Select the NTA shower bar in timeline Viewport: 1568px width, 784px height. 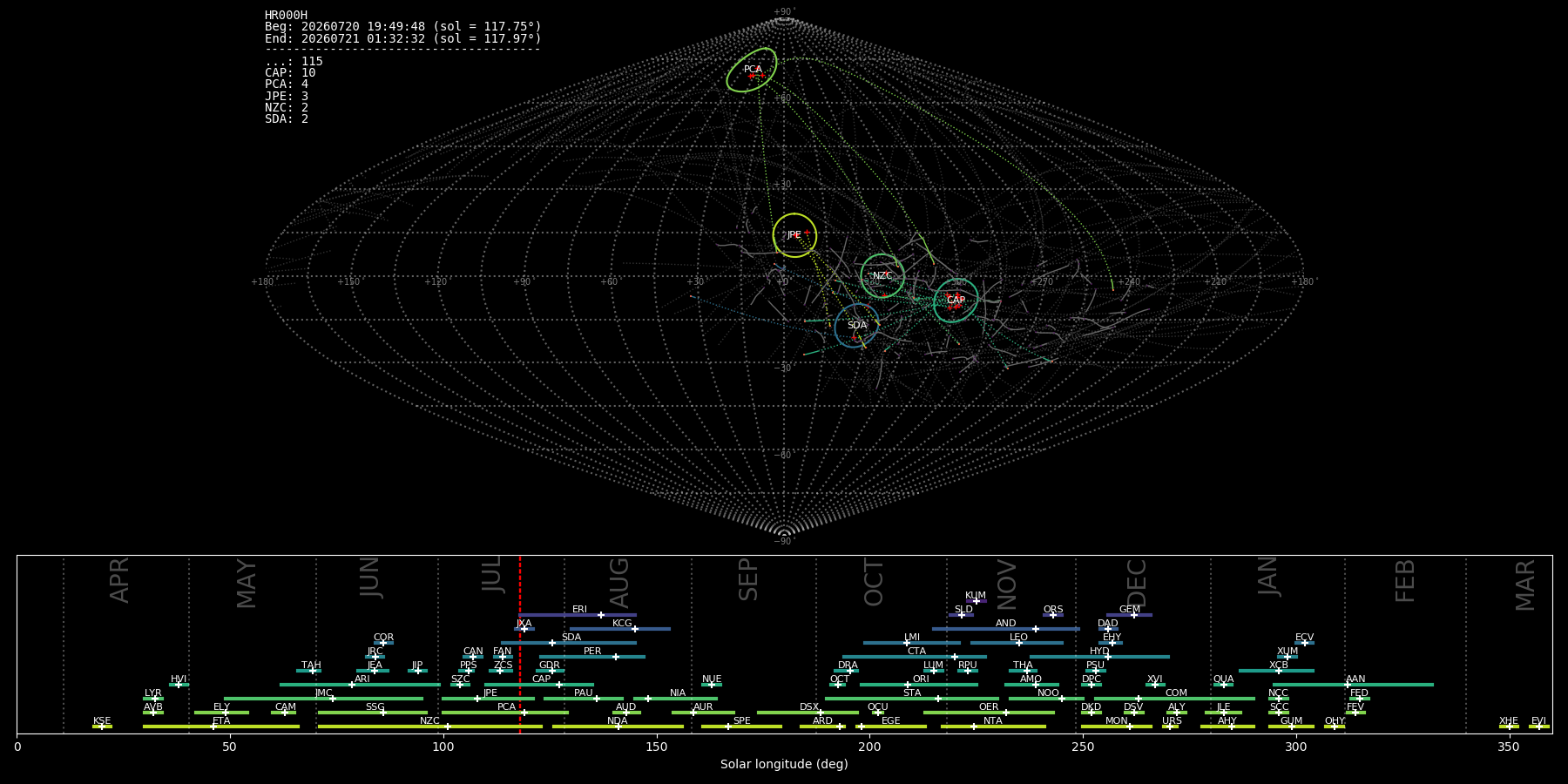pos(993,727)
